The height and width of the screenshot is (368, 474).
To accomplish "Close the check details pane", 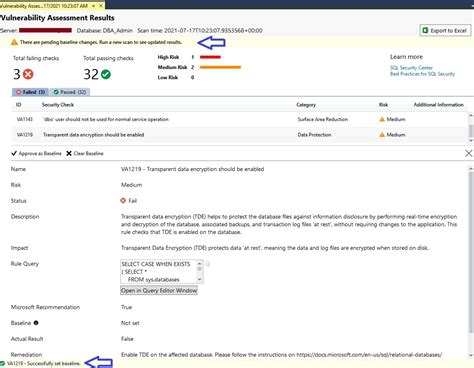I will pos(468,153).
